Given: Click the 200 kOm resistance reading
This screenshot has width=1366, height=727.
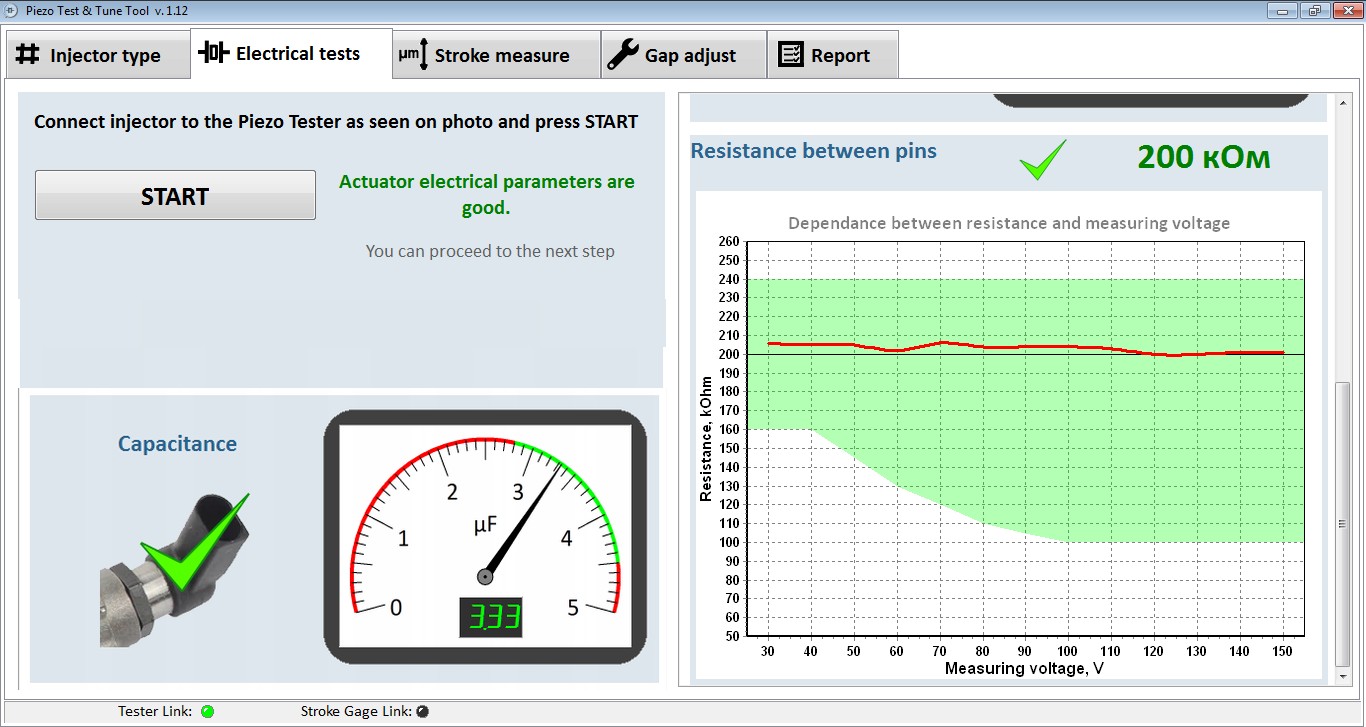Looking at the screenshot, I should 1204,157.
